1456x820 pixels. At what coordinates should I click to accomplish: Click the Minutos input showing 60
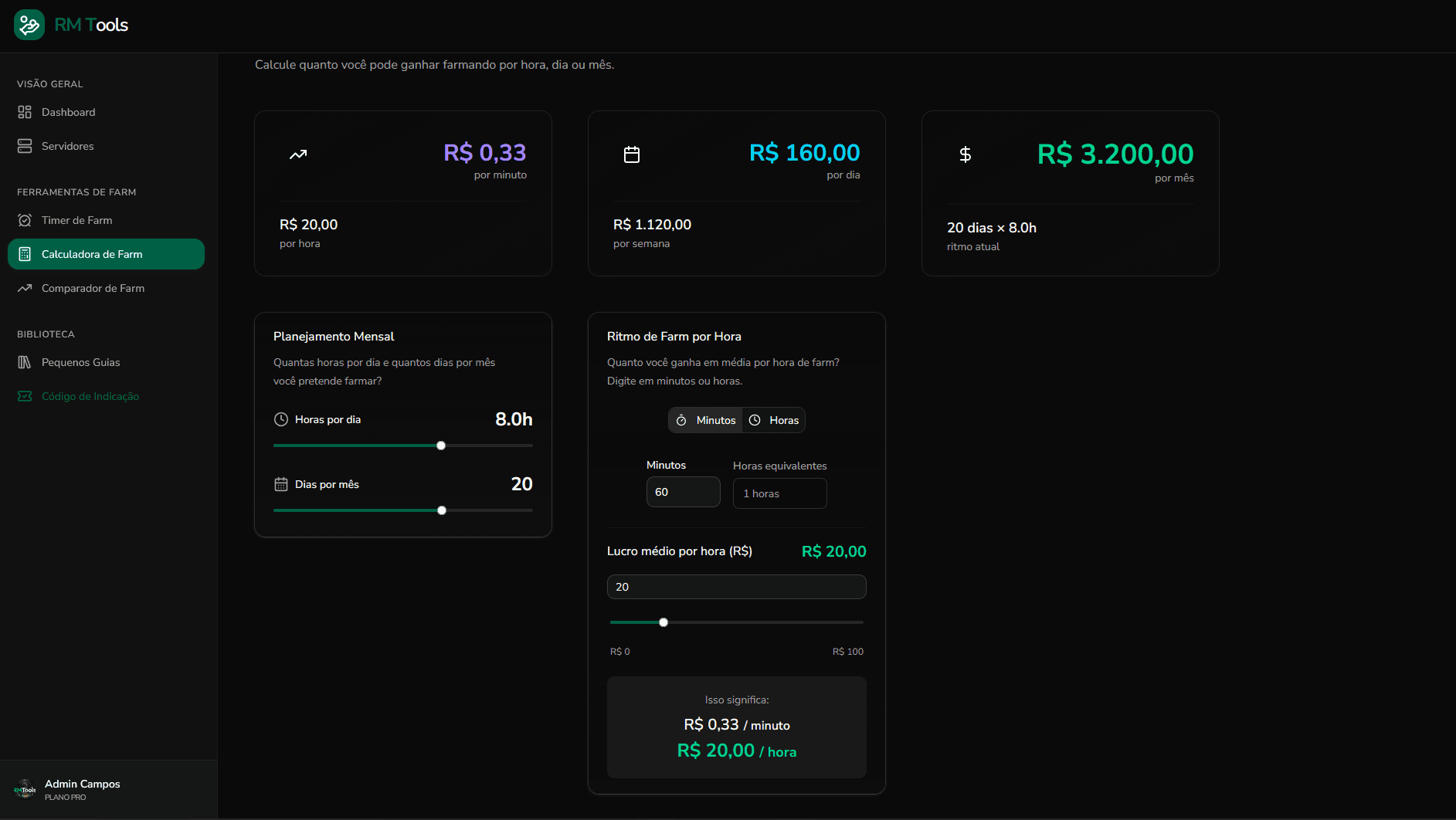(x=683, y=492)
